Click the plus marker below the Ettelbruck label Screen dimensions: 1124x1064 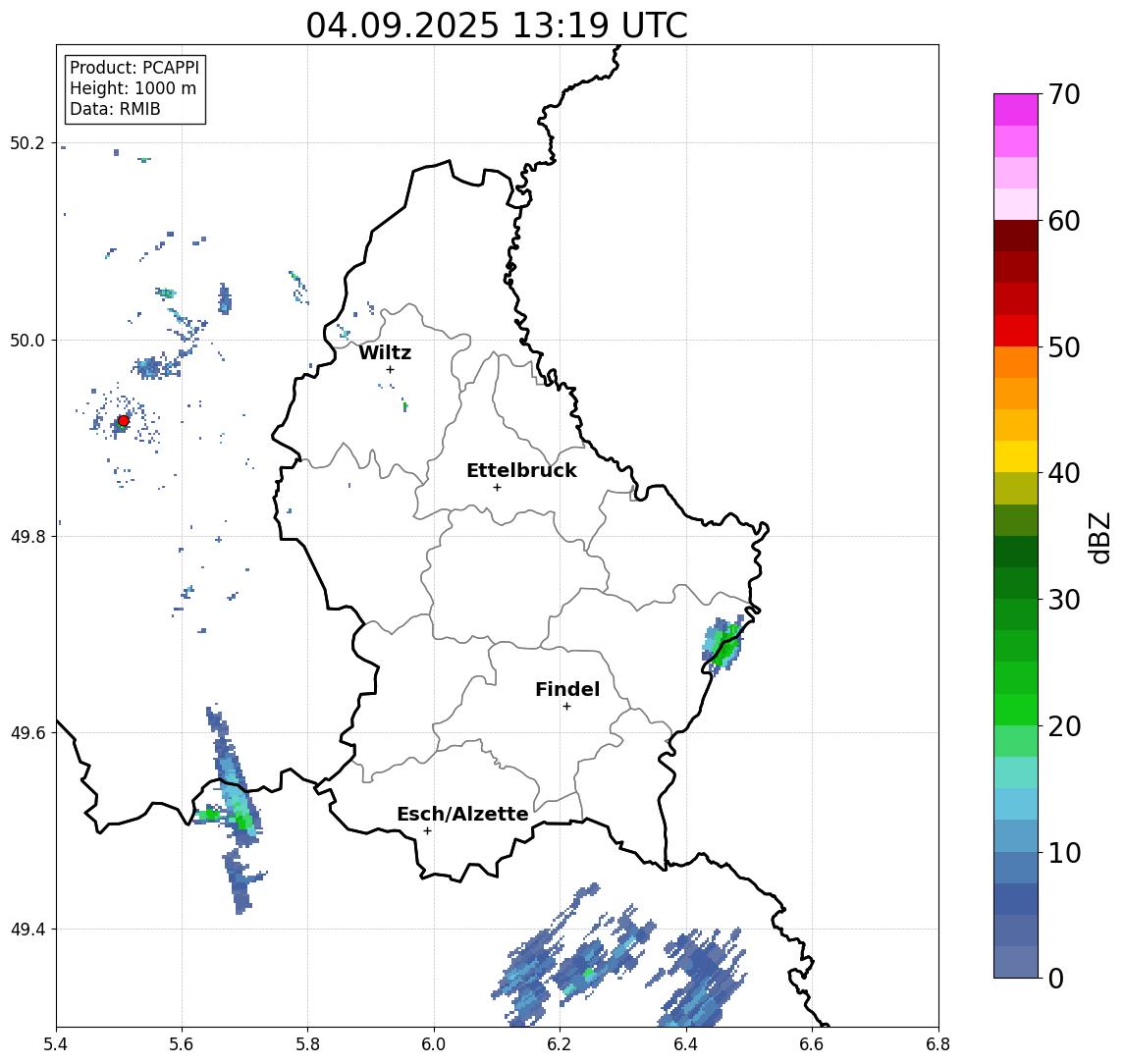(497, 488)
